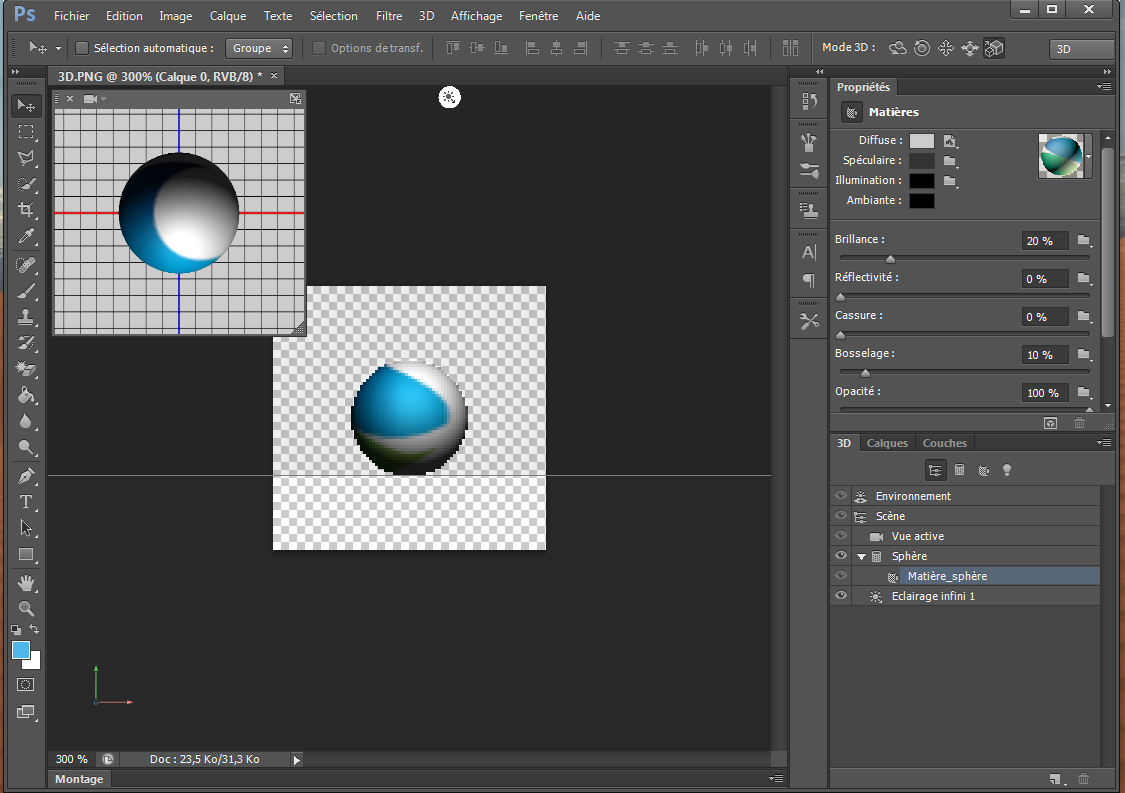Open the material preset picker arrow

point(1089,157)
